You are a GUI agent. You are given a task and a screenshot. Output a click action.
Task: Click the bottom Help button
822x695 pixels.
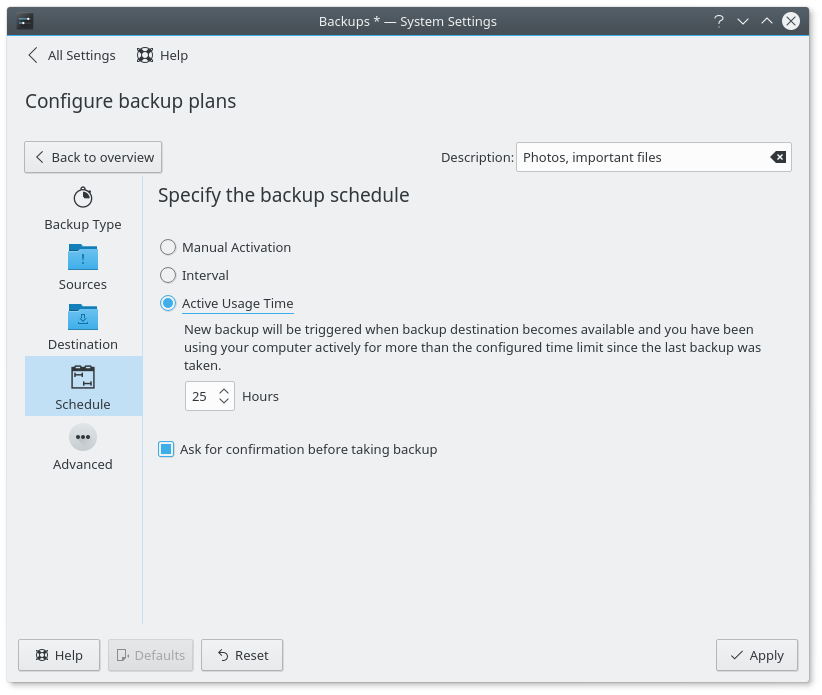[59, 655]
